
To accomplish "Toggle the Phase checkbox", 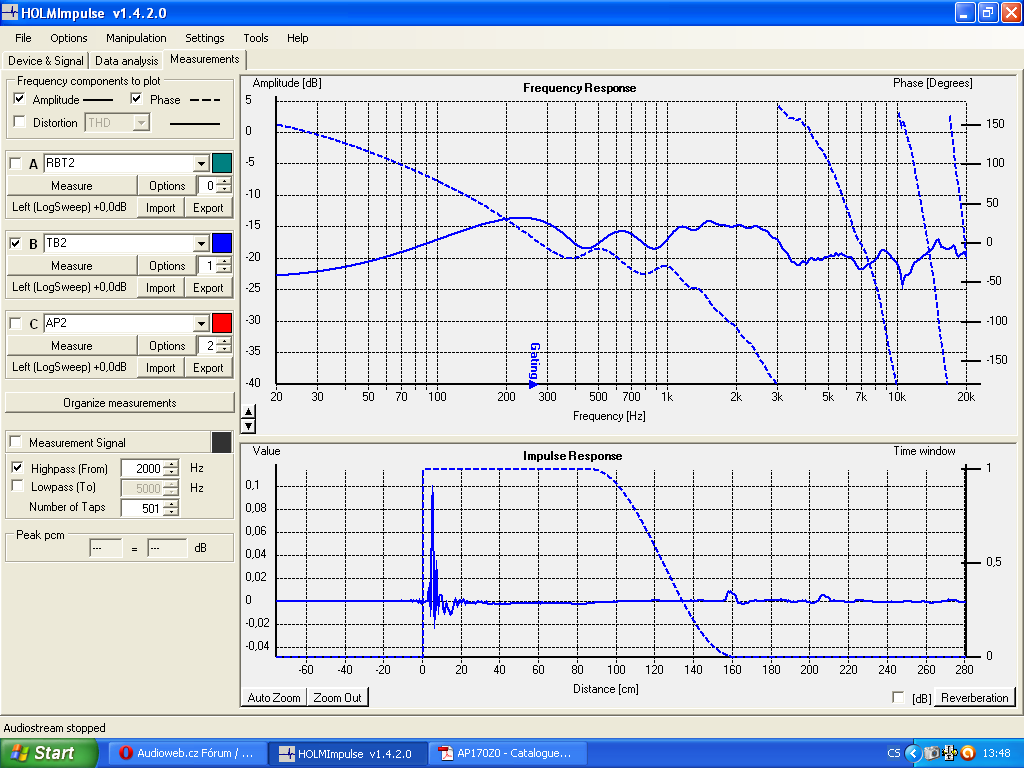I will (136, 99).
